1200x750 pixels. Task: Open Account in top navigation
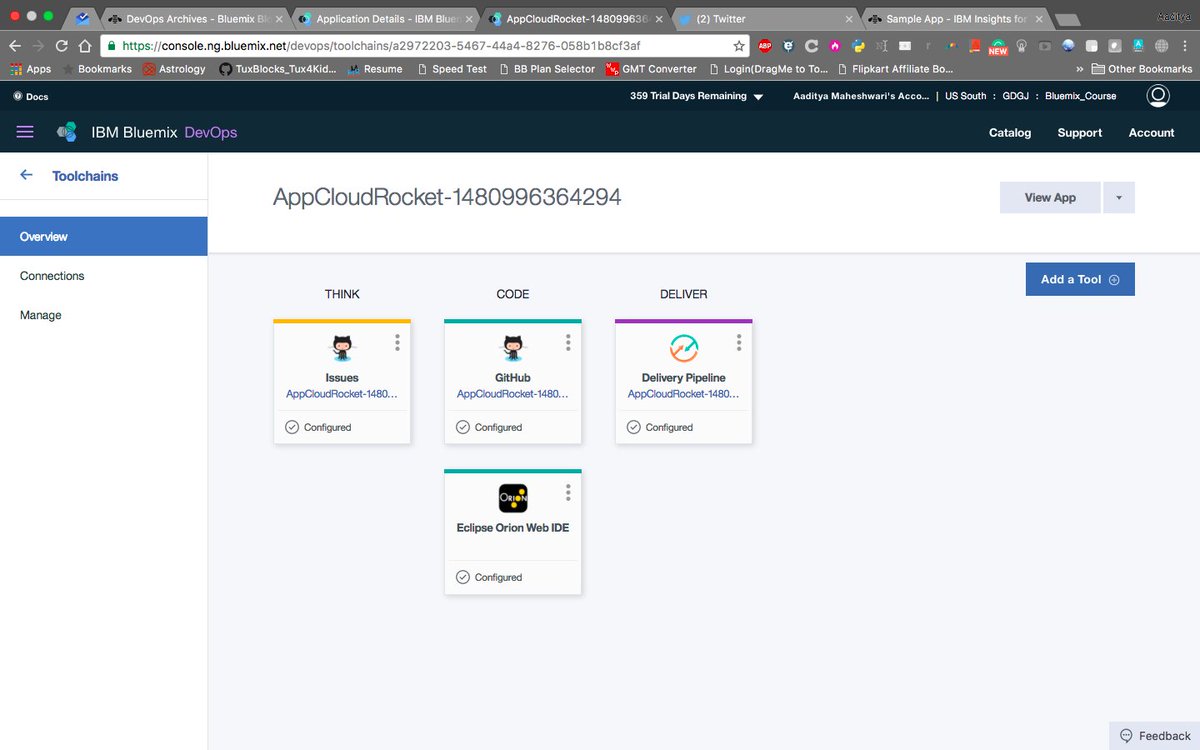(1152, 132)
